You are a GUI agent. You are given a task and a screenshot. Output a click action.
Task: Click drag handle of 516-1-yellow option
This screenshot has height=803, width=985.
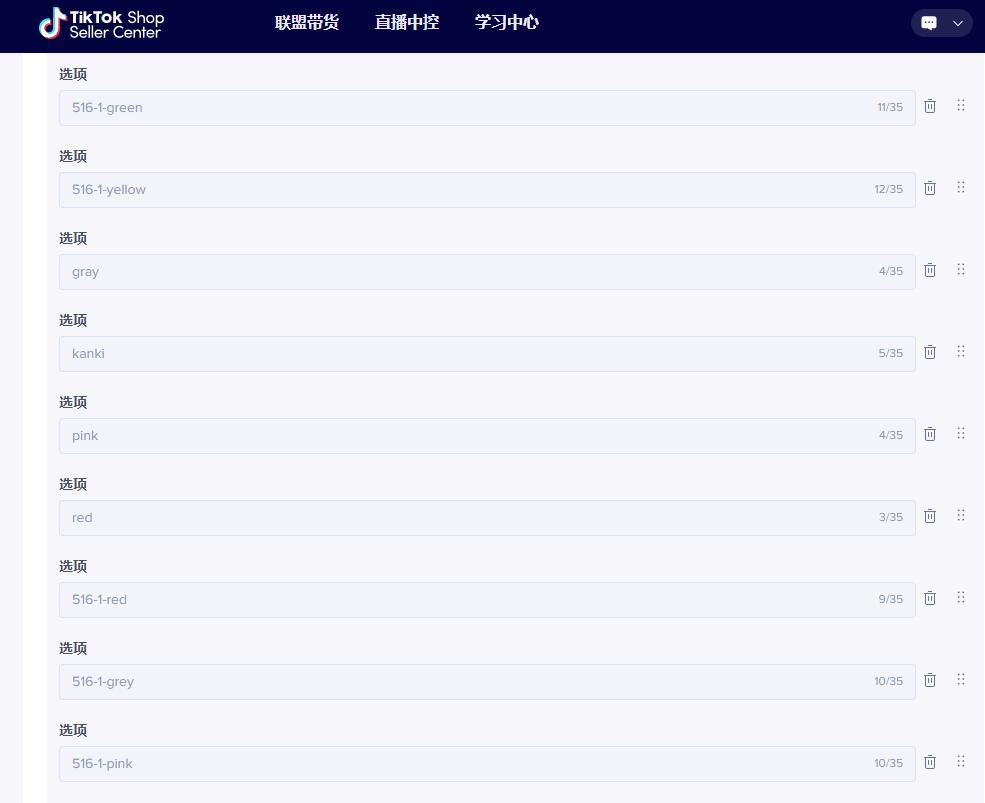pyautogui.click(x=961, y=187)
